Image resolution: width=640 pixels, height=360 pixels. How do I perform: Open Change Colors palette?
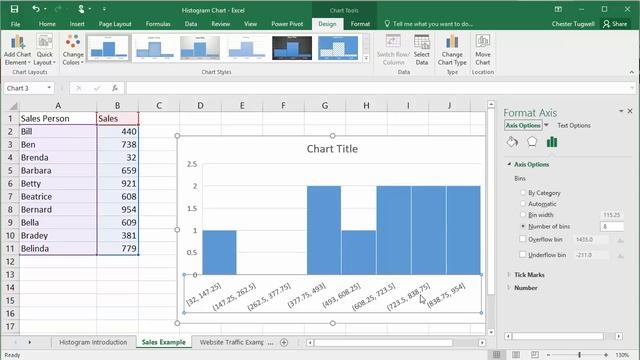(x=73, y=50)
